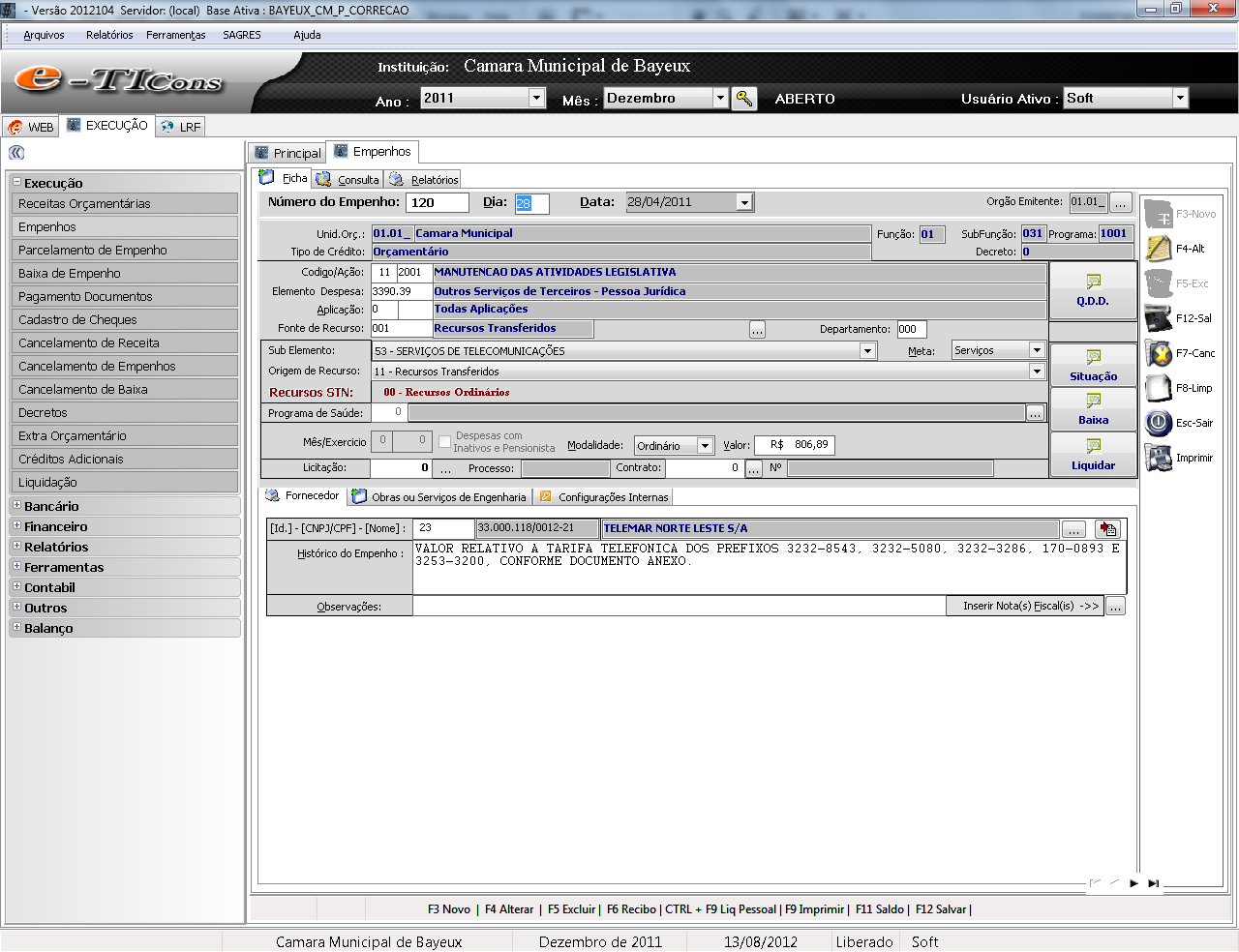Click the Imprimir printer icon
The height and width of the screenshot is (952, 1239).
pos(1159,458)
